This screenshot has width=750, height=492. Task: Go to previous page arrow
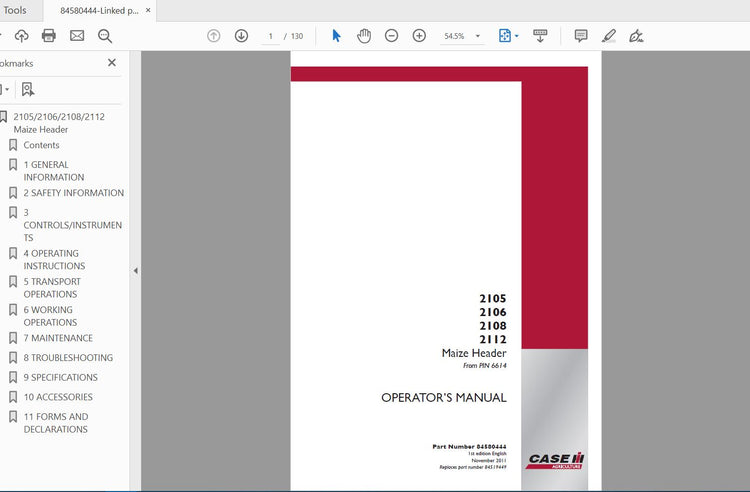point(214,36)
